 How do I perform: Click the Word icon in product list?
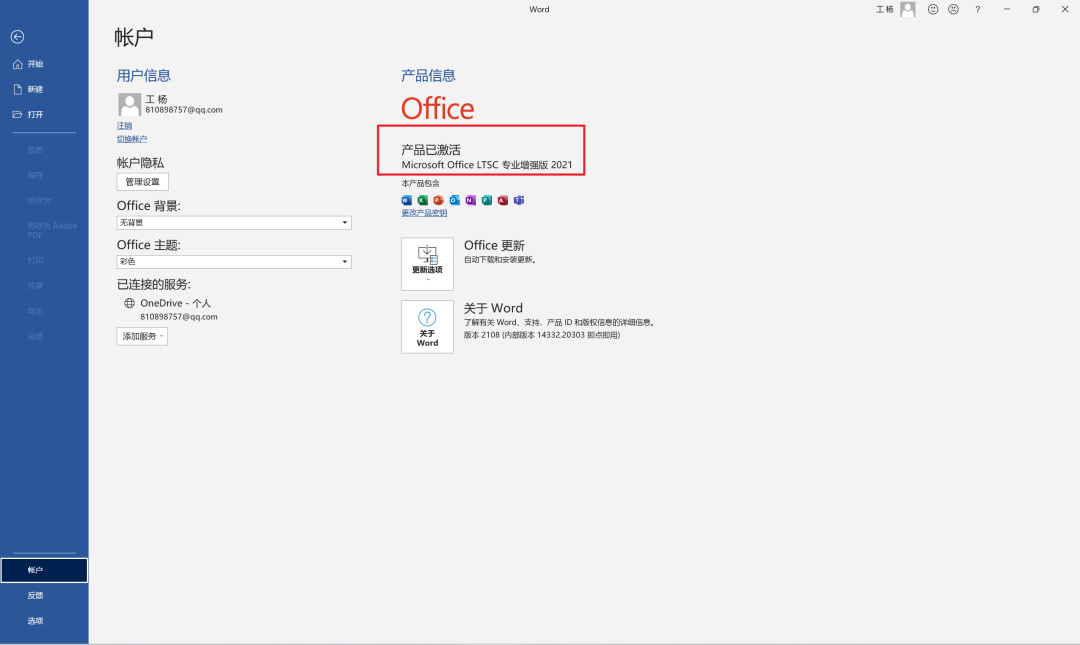(406, 200)
